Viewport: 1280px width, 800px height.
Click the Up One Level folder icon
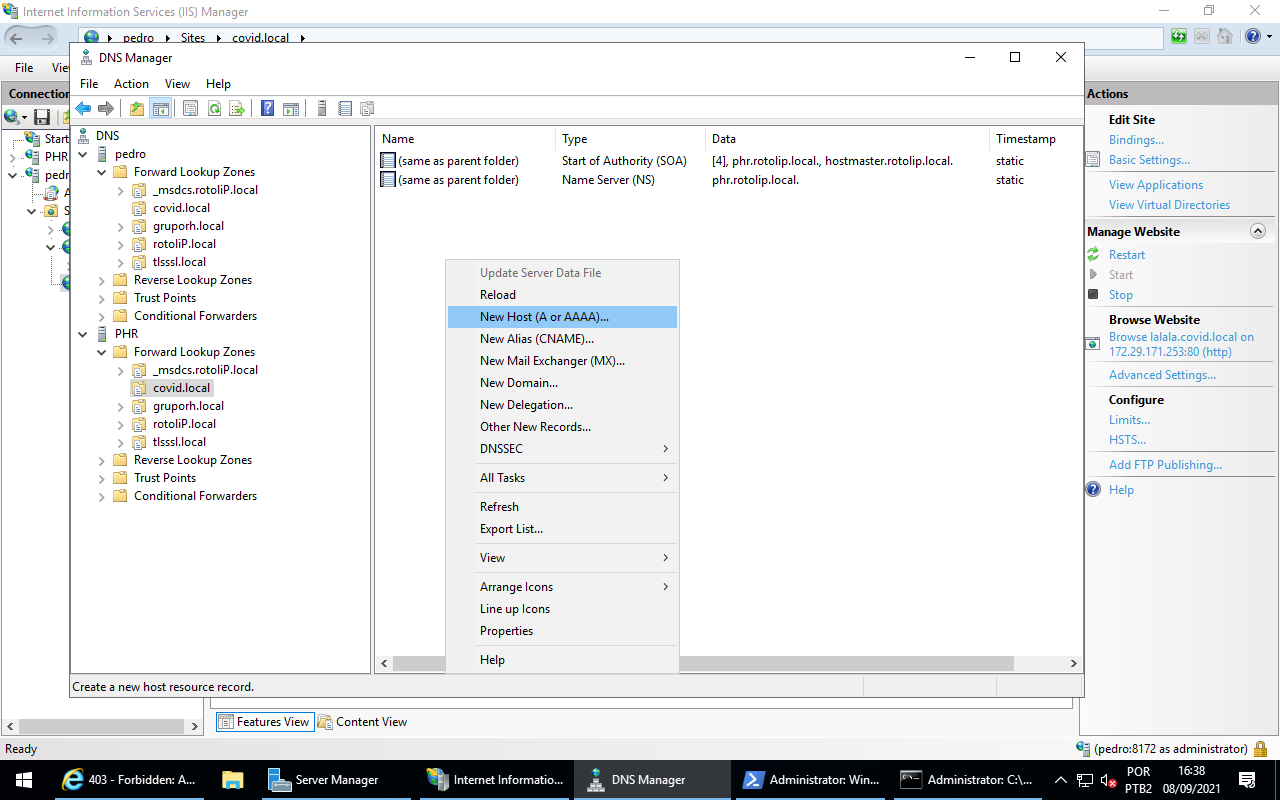pyautogui.click(x=137, y=108)
